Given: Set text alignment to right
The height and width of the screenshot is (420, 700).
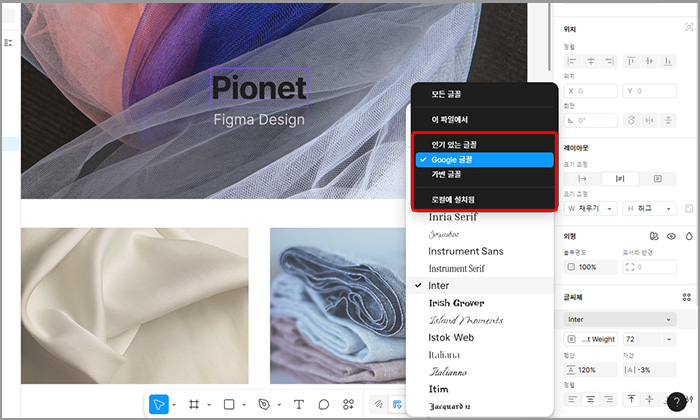Looking at the screenshot, I should [x=609, y=399].
